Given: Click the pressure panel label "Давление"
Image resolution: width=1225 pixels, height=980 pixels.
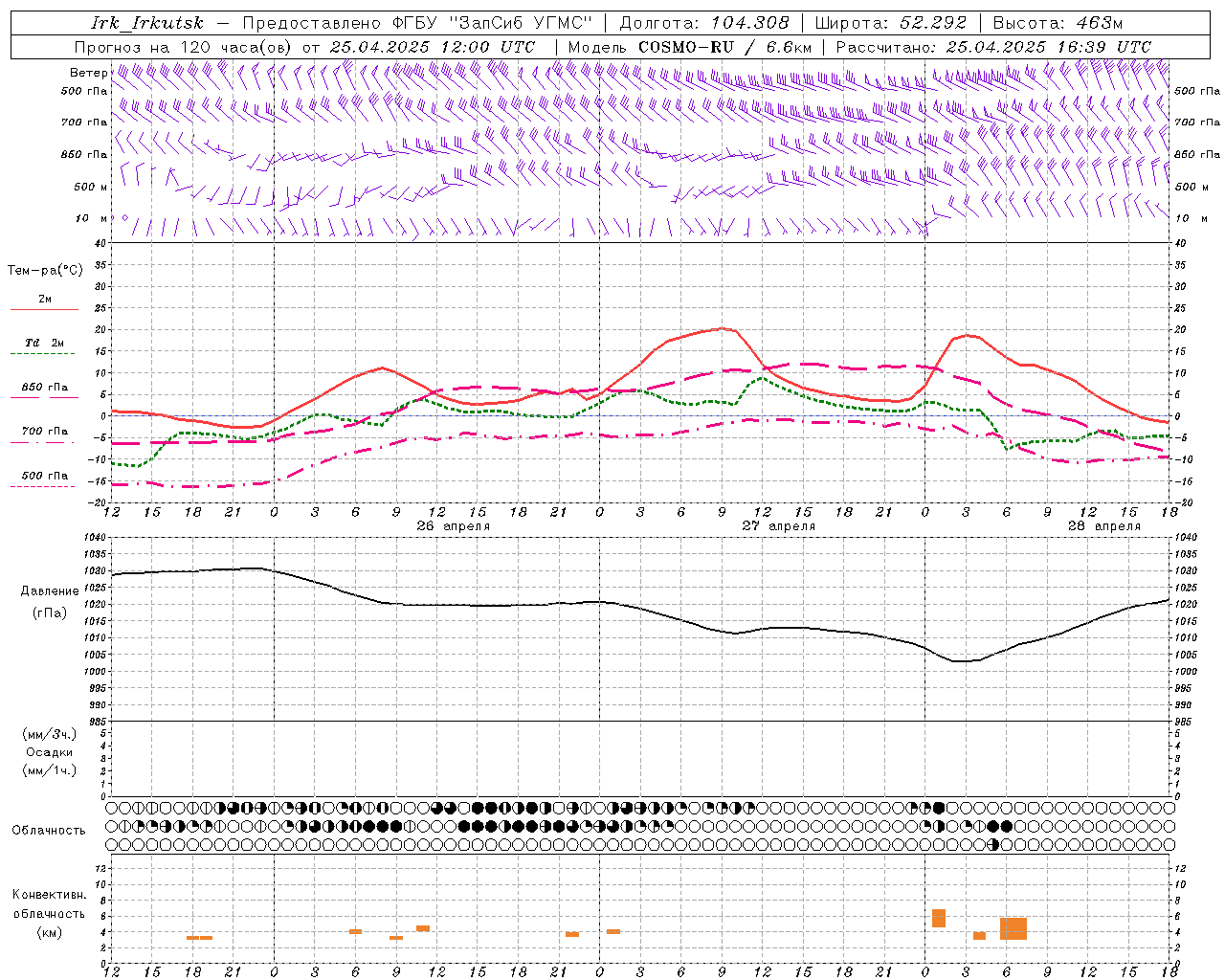Looking at the screenshot, I should point(50,590).
